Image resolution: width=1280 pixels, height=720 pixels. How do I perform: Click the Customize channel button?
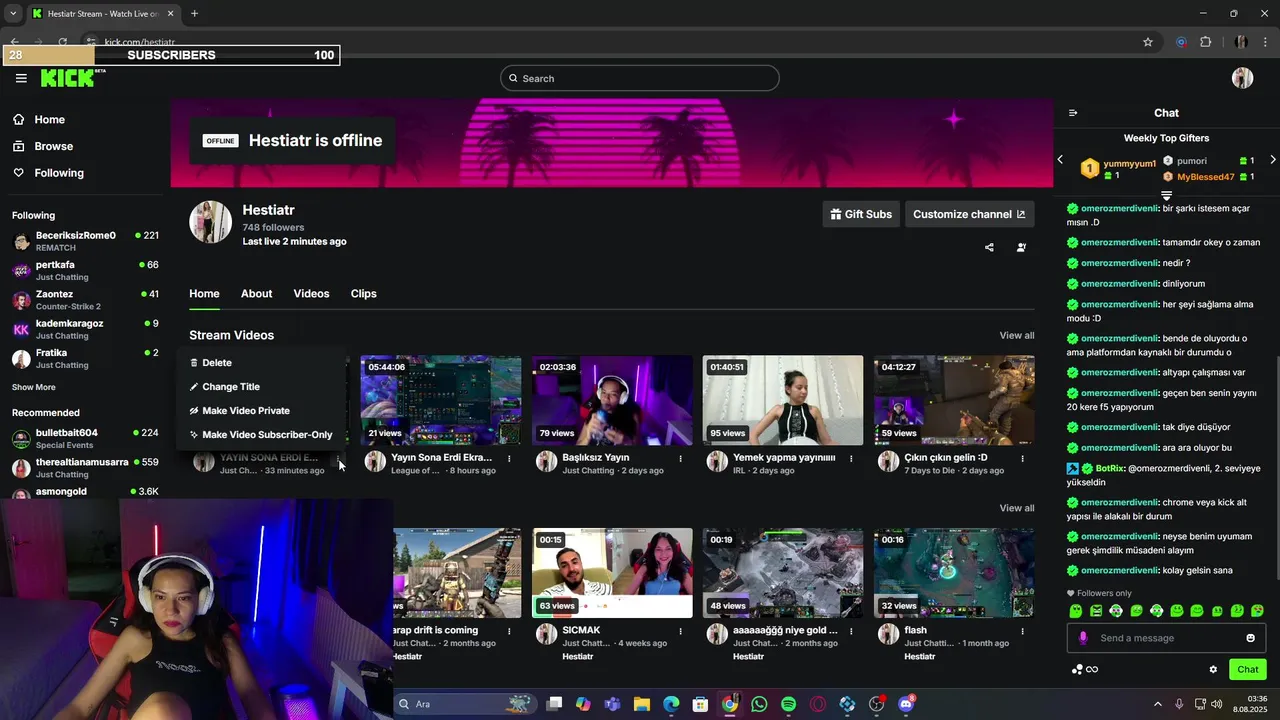(969, 214)
